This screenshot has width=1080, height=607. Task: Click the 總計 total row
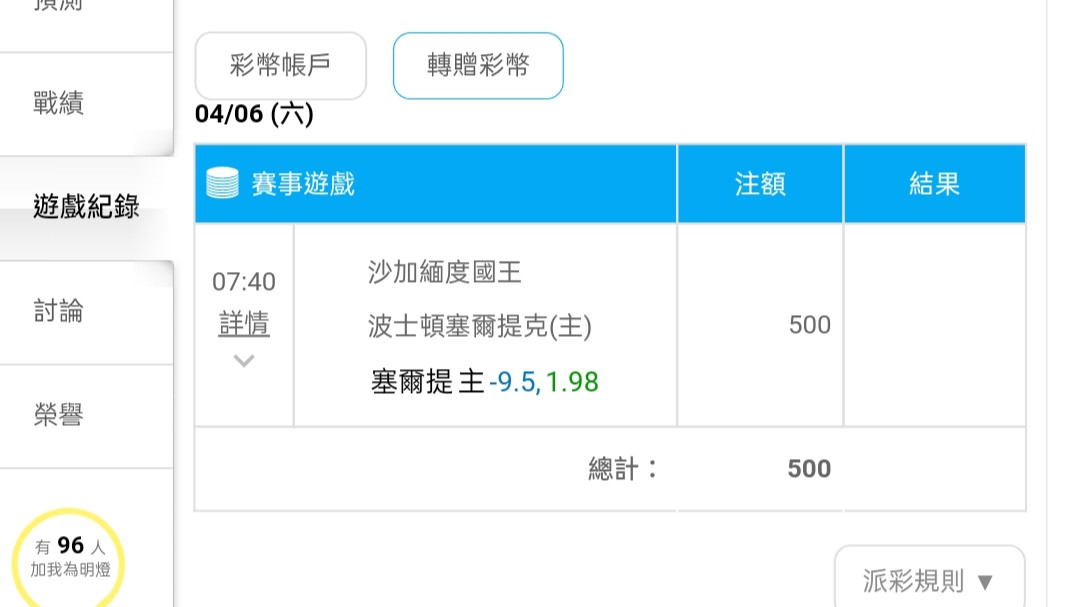[610, 469]
